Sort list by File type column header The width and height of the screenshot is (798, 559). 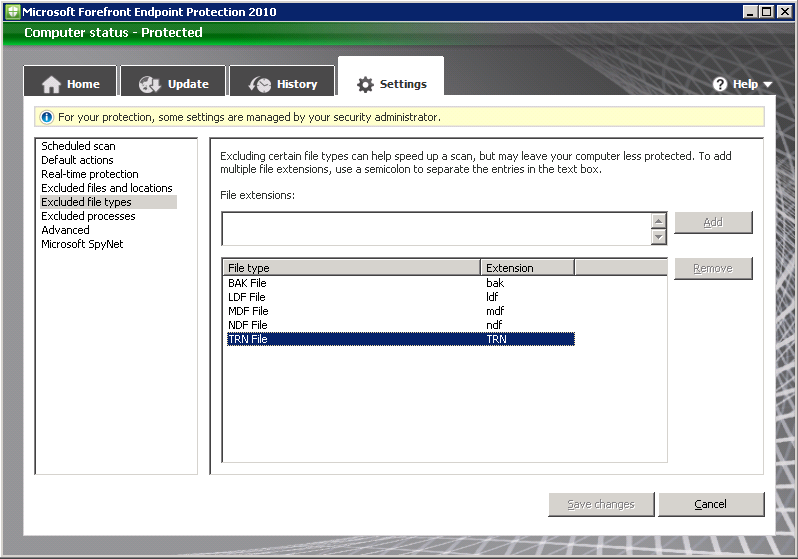point(350,268)
